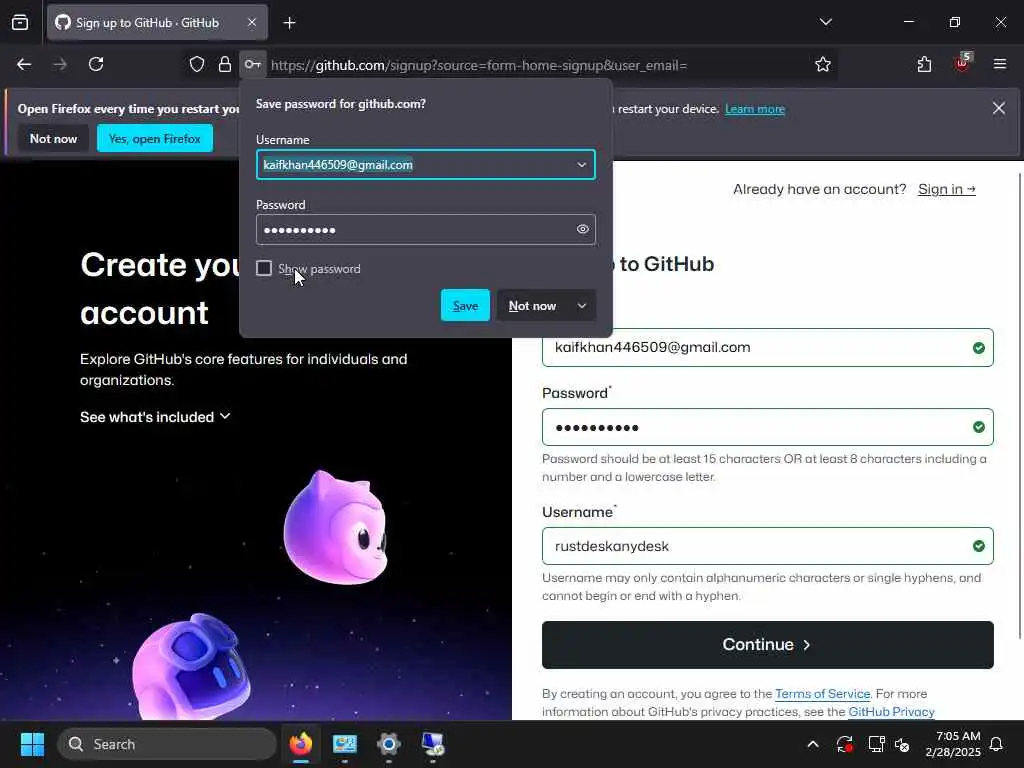Expand the Not now options dropdown arrow

tap(581, 306)
